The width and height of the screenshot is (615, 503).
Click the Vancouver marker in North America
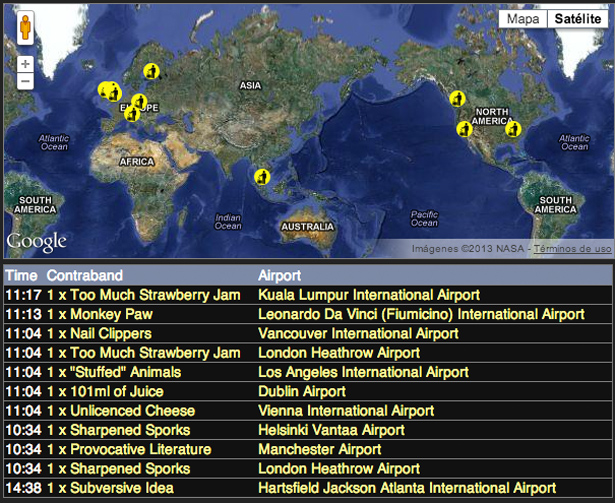[457, 98]
